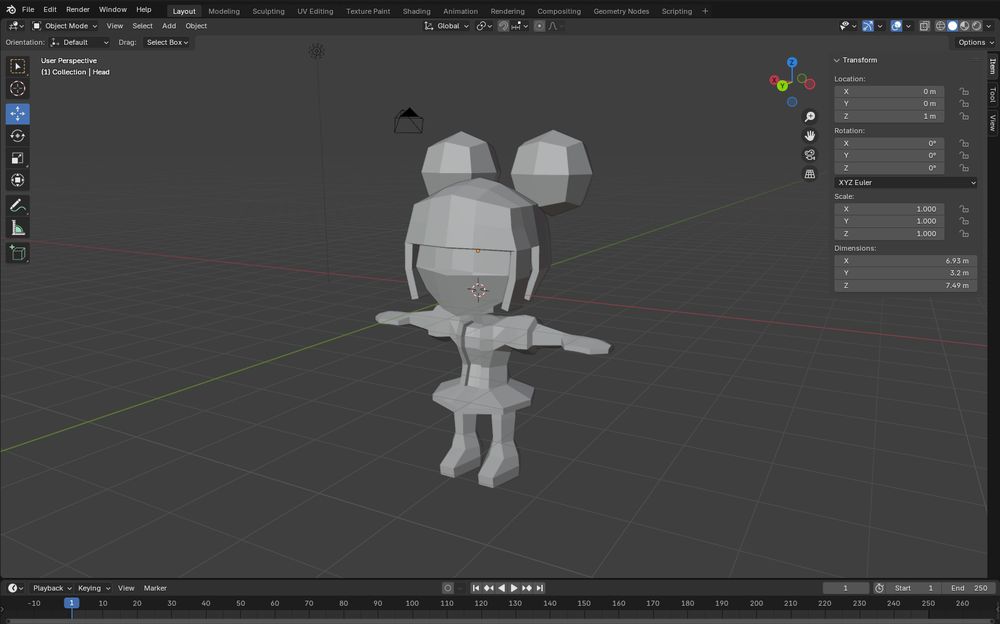Switch to the Shading workspace tab
1000x624 pixels.
(416, 11)
